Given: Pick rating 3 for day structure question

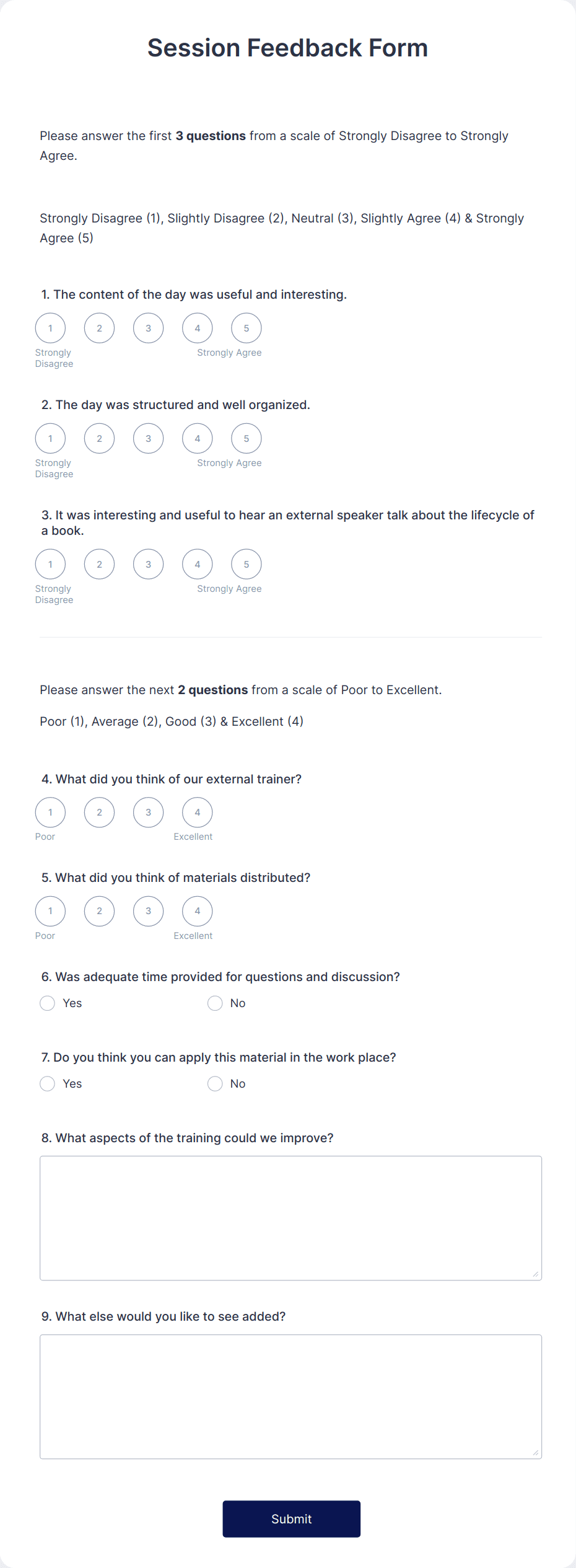Looking at the screenshot, I should click(148, 438).
